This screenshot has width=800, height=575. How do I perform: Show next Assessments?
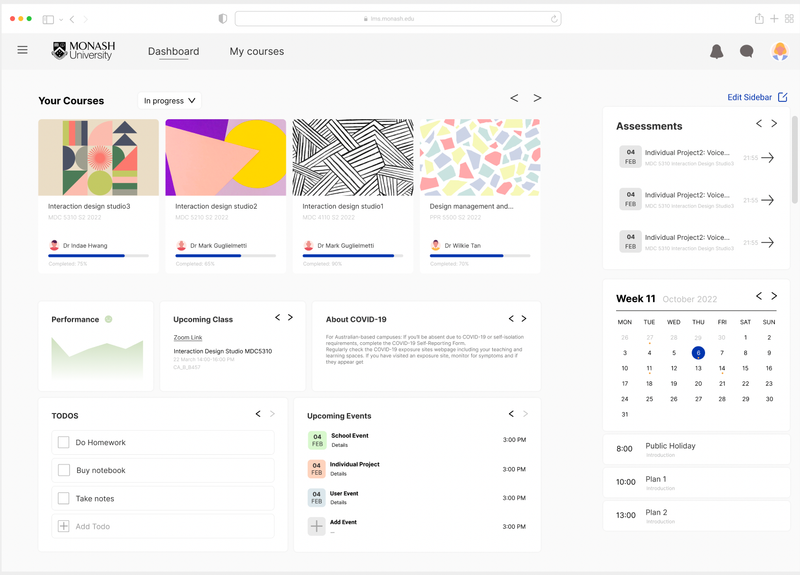pyautogui.click(x=774, y=123)
